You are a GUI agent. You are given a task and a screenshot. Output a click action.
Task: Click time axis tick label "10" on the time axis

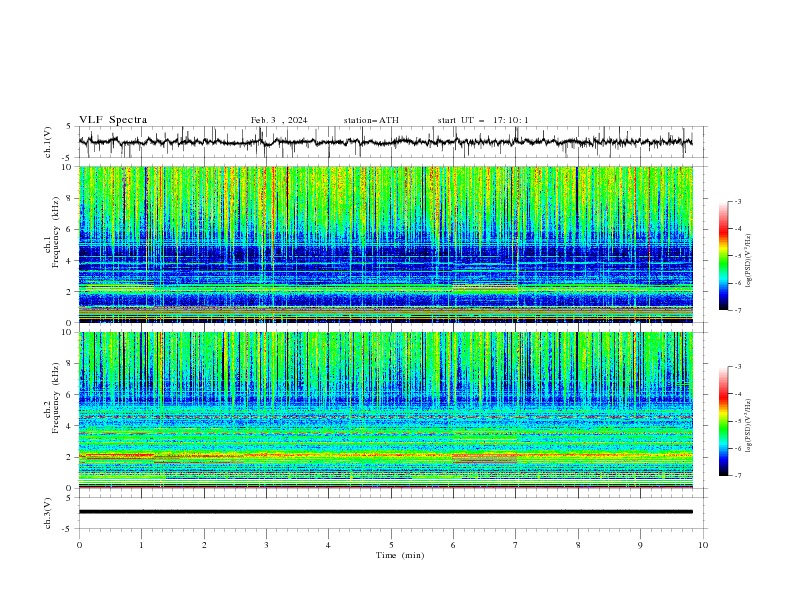click(x=703, y=545)
